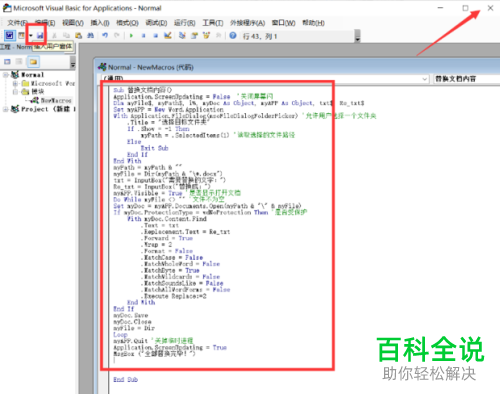Screen dimensions: 500x394
Task: Open the 帮助(H) menu
Action: click(x=313, y=23)
